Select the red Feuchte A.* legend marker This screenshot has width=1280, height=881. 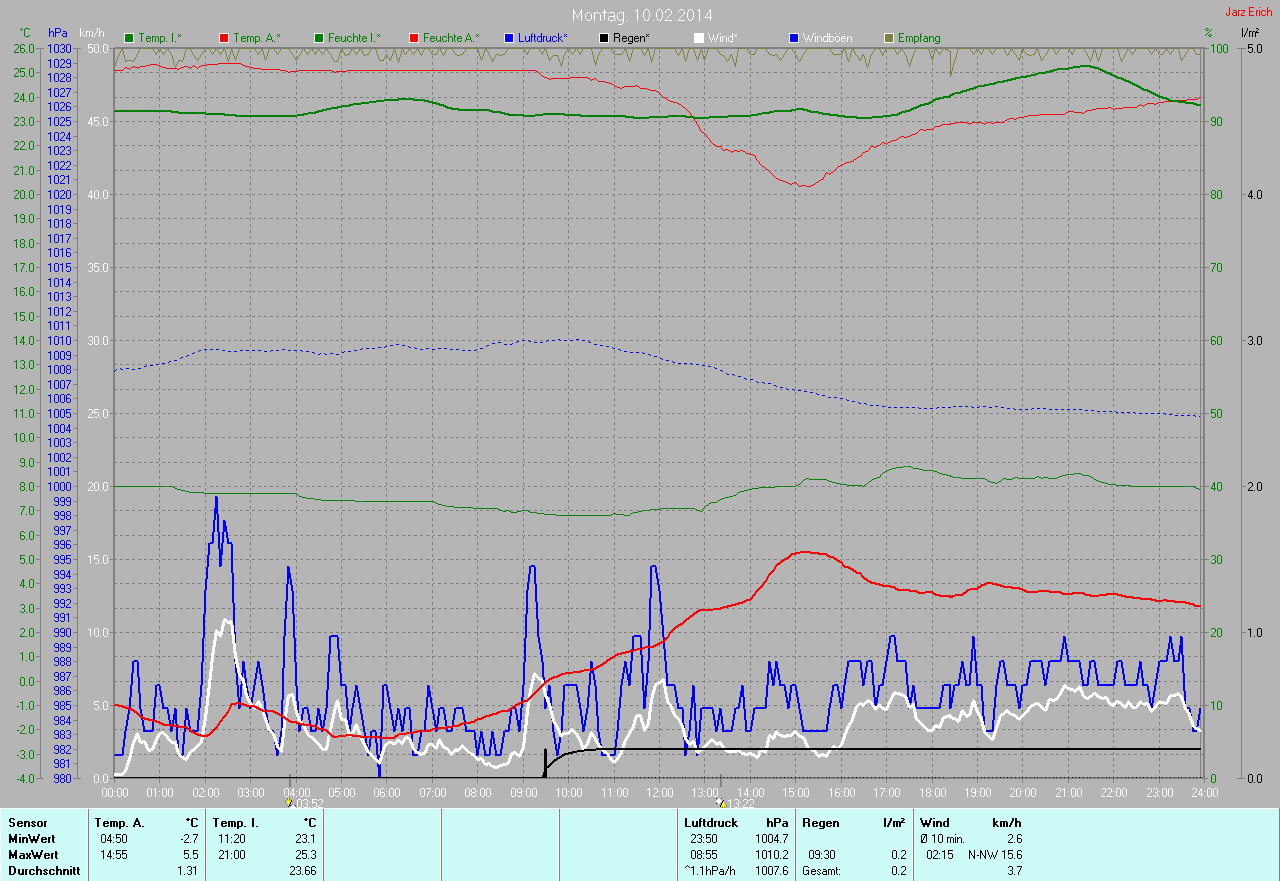[x=414, y=38]
